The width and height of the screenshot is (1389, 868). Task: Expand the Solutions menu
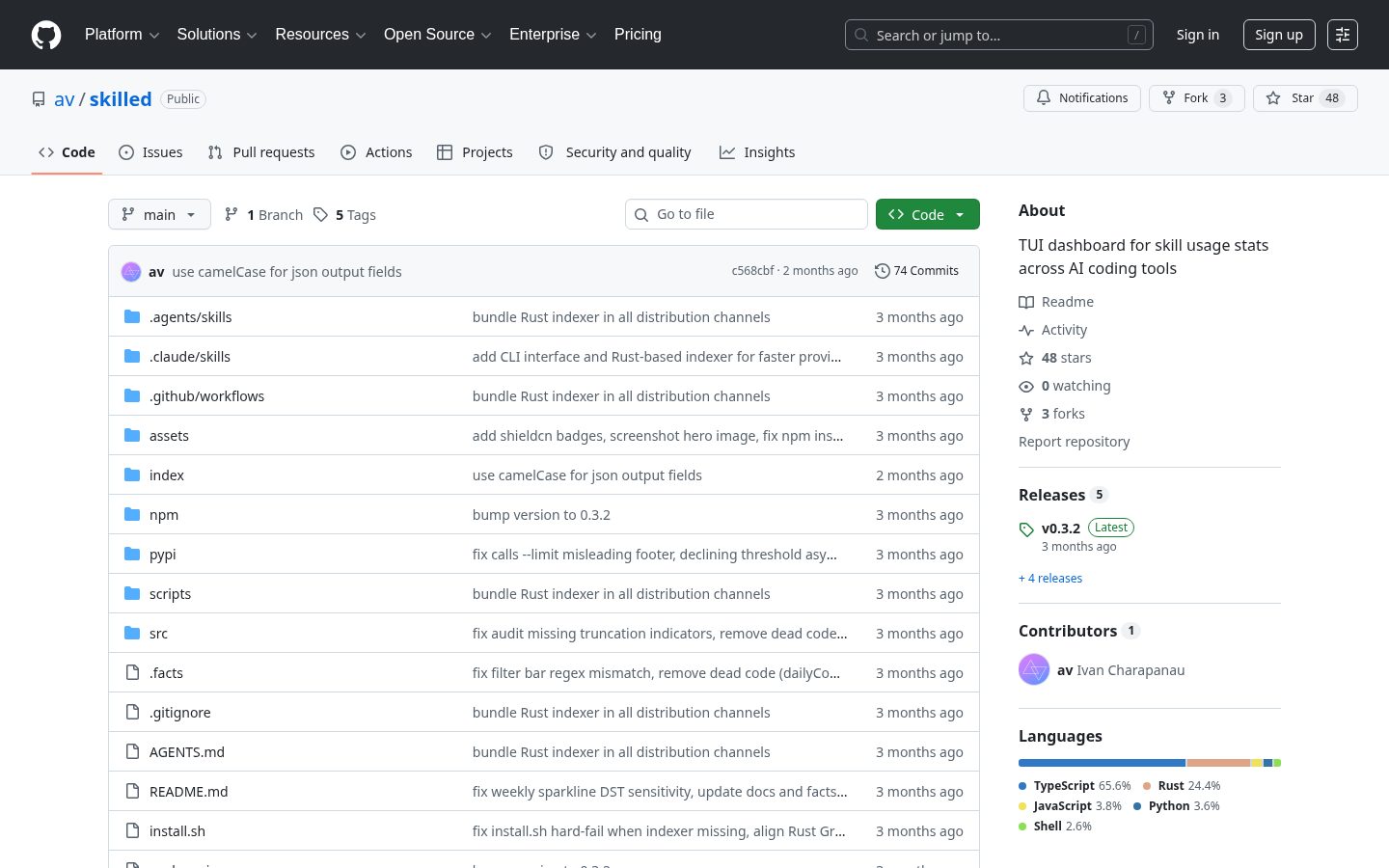[x=216, y=35]
